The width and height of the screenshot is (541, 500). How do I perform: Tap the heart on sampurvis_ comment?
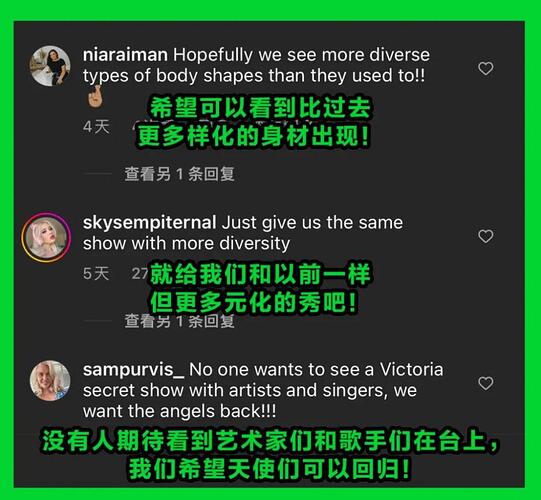486,383
